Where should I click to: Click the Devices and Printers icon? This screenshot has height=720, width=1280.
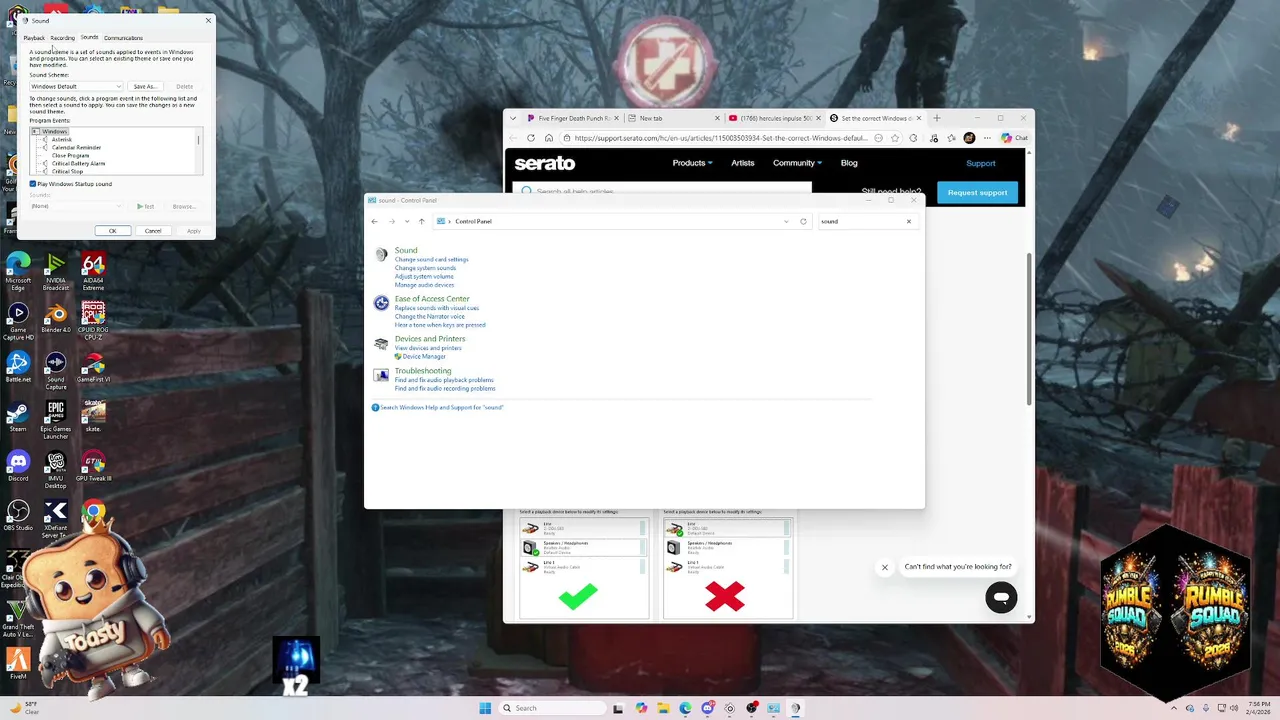pyautogui.click(x=381, y=343)
